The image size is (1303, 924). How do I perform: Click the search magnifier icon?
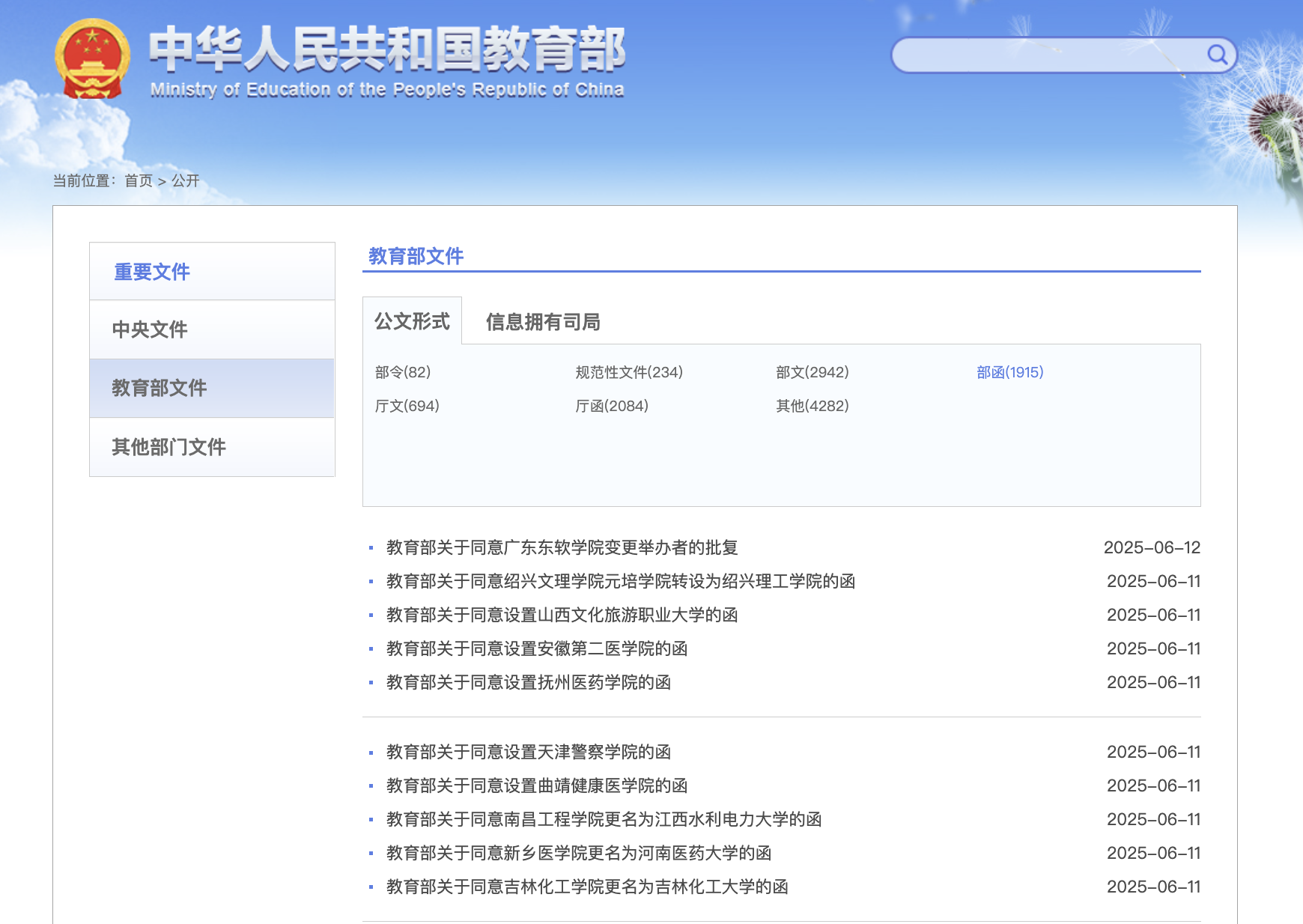tap(1217, 55)
